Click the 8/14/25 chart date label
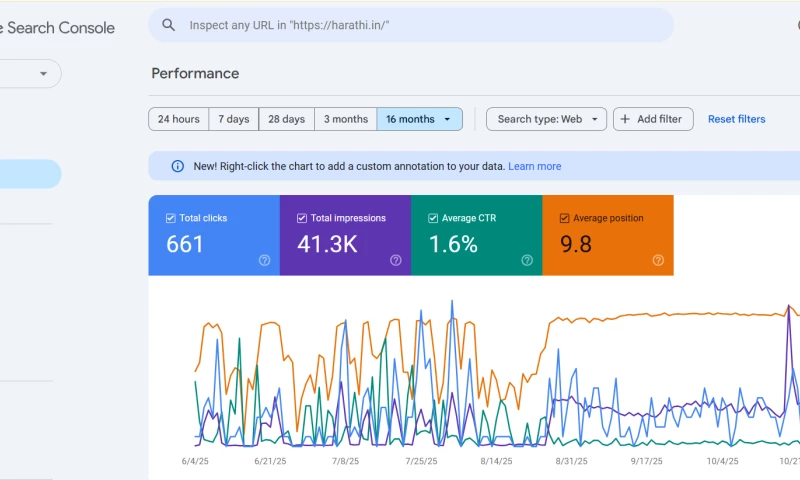The image size is (800, 480). (496, 461)
